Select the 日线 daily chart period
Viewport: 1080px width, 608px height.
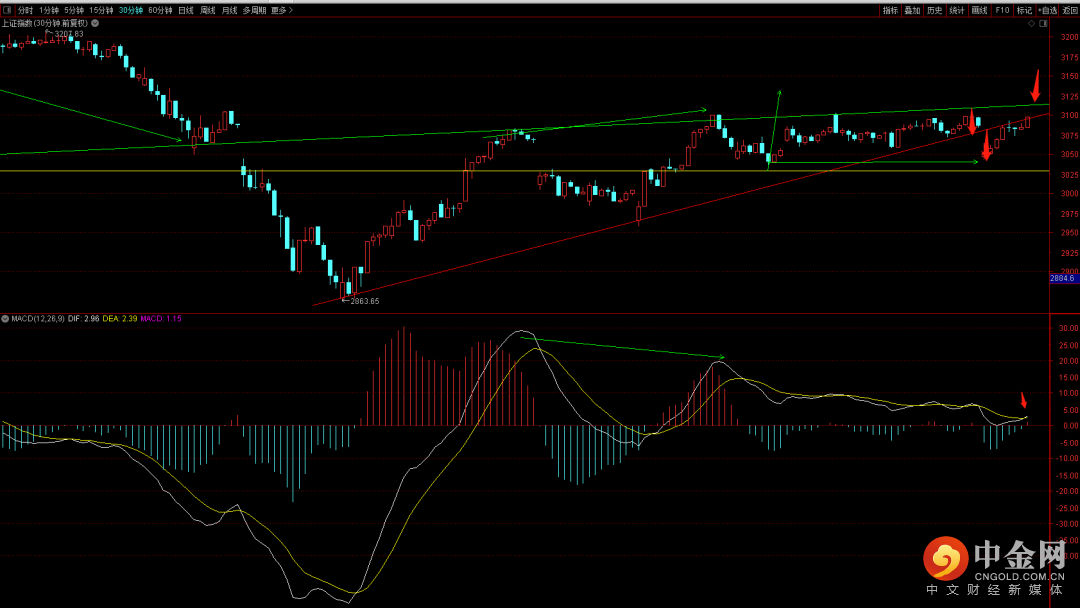point(186,10)
